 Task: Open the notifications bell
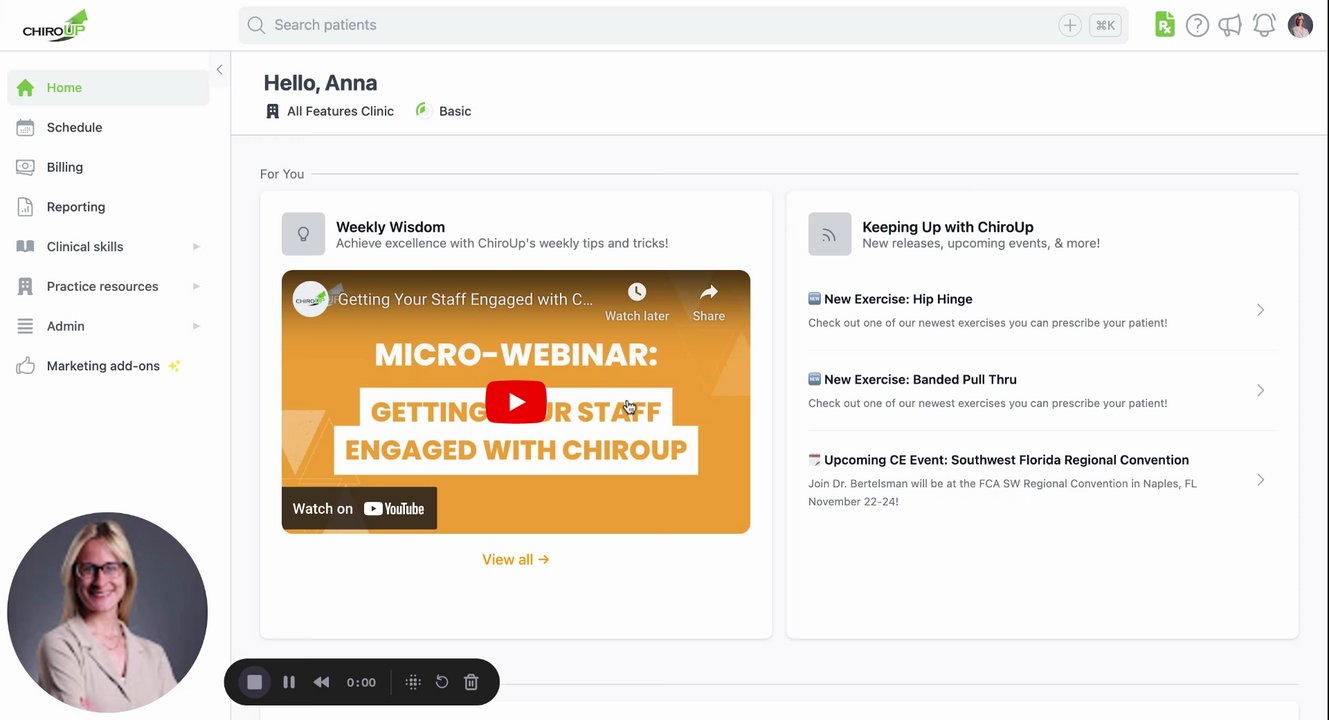click(1264, 25)
